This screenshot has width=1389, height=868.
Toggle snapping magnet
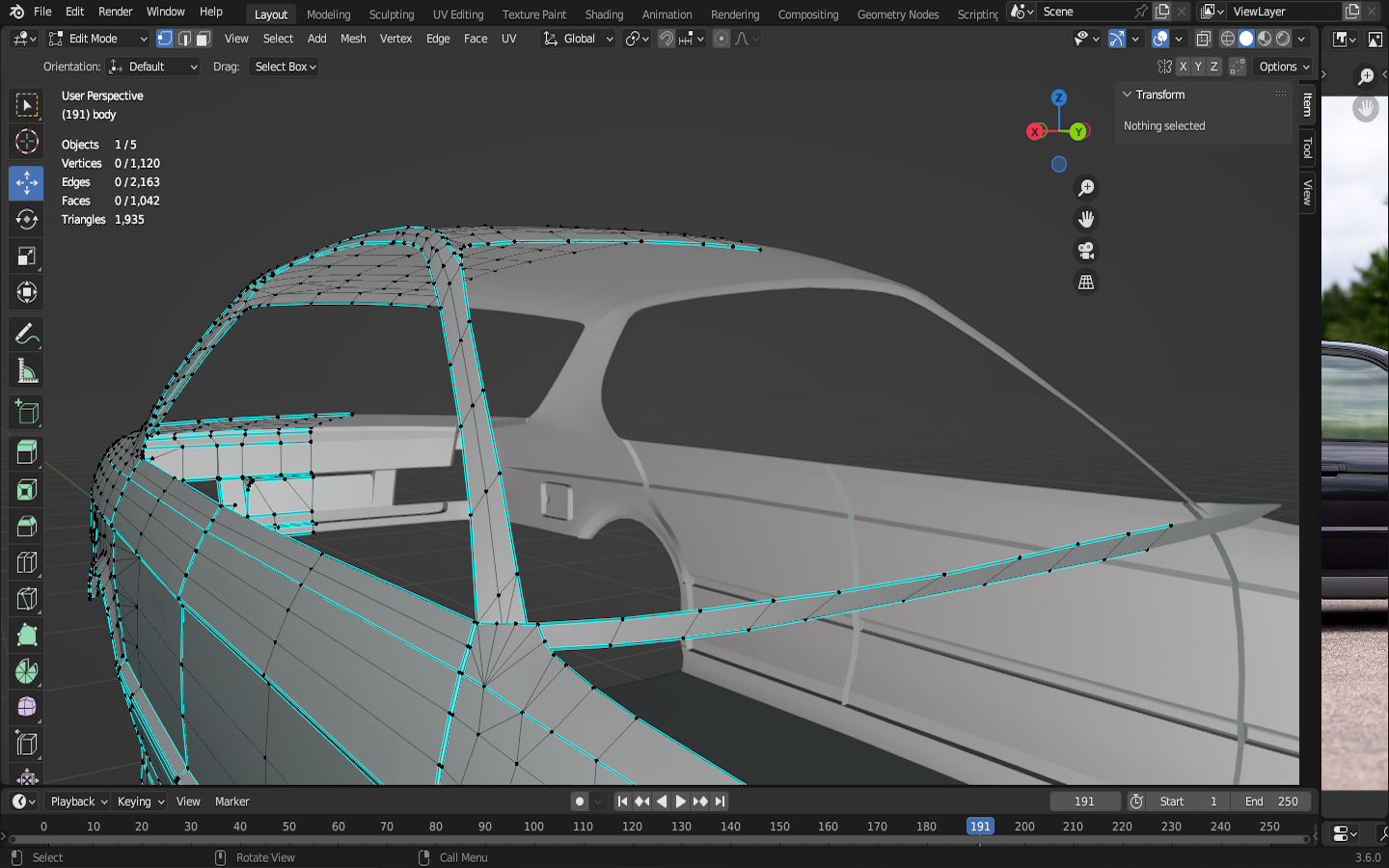[667, 39]
